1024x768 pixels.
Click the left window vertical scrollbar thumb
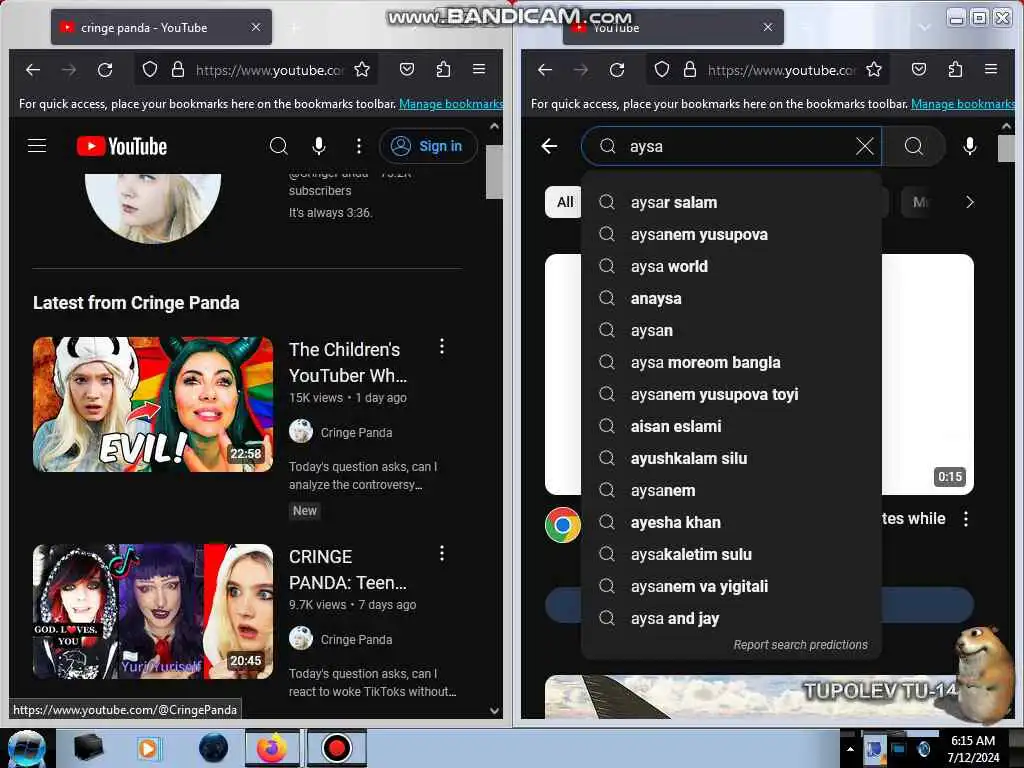coord(494,171)
